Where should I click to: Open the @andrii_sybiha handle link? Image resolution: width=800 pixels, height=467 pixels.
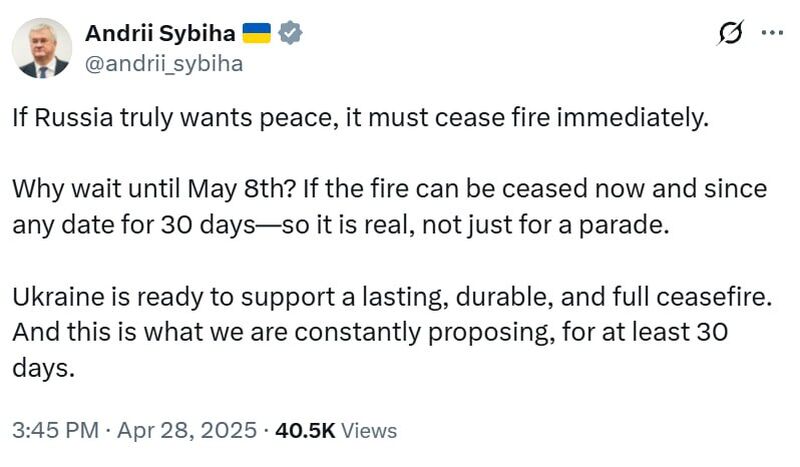tap(164, 64)
